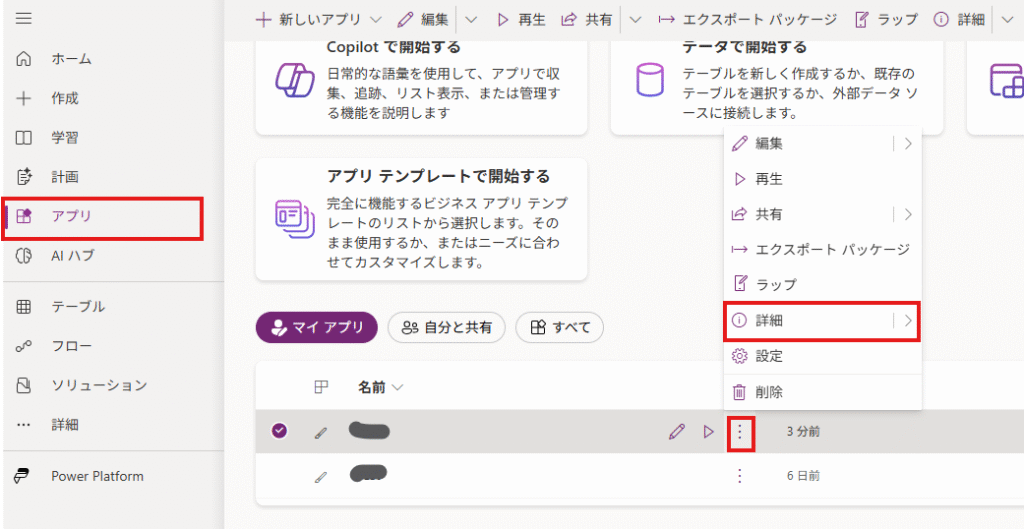Switch to the マイ アプリ filter
The height and width of the screenshot is (529, 1024).
317,327
